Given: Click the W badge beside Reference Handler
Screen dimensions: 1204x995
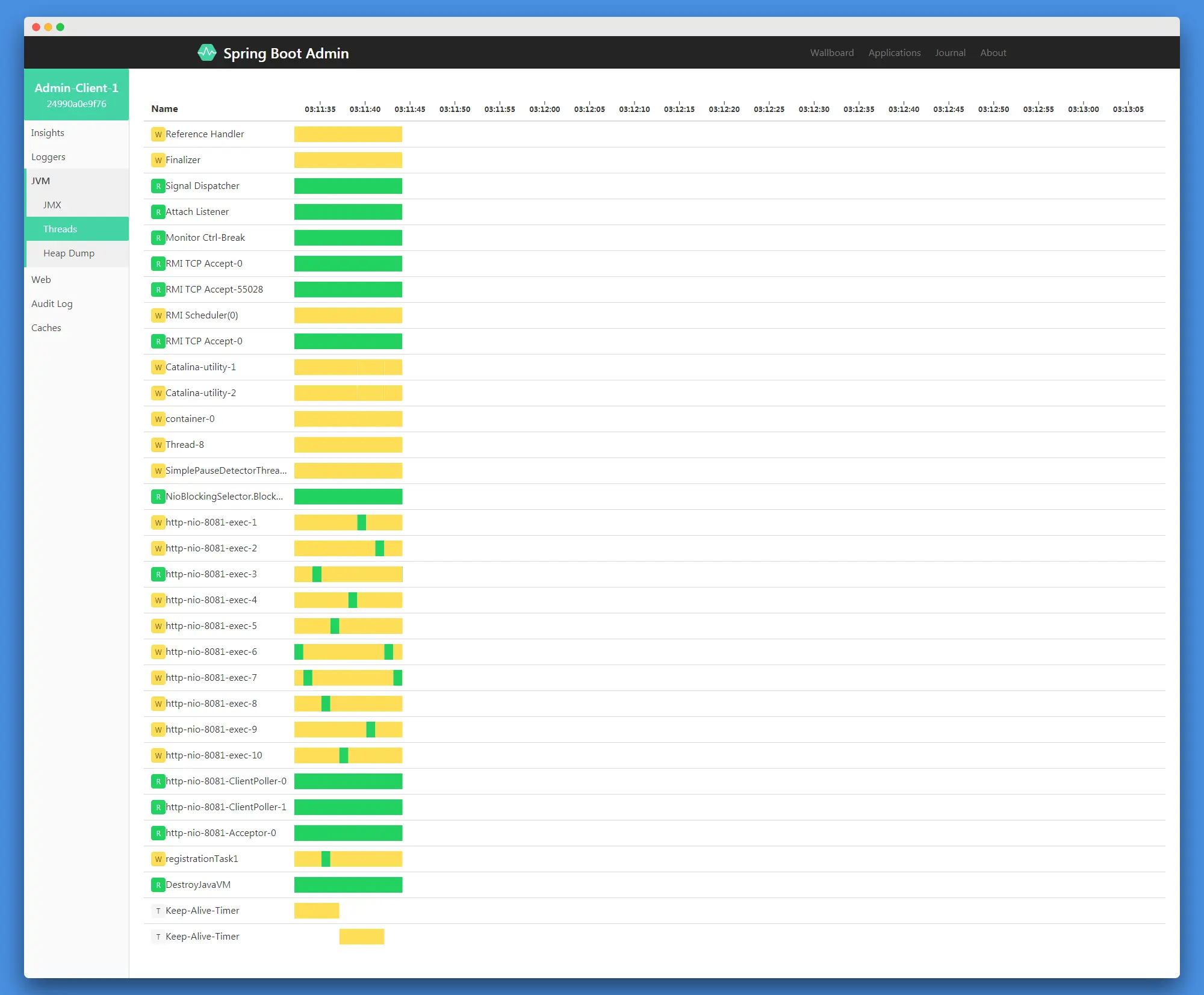Looking at the screenshot, I should 158,134.
